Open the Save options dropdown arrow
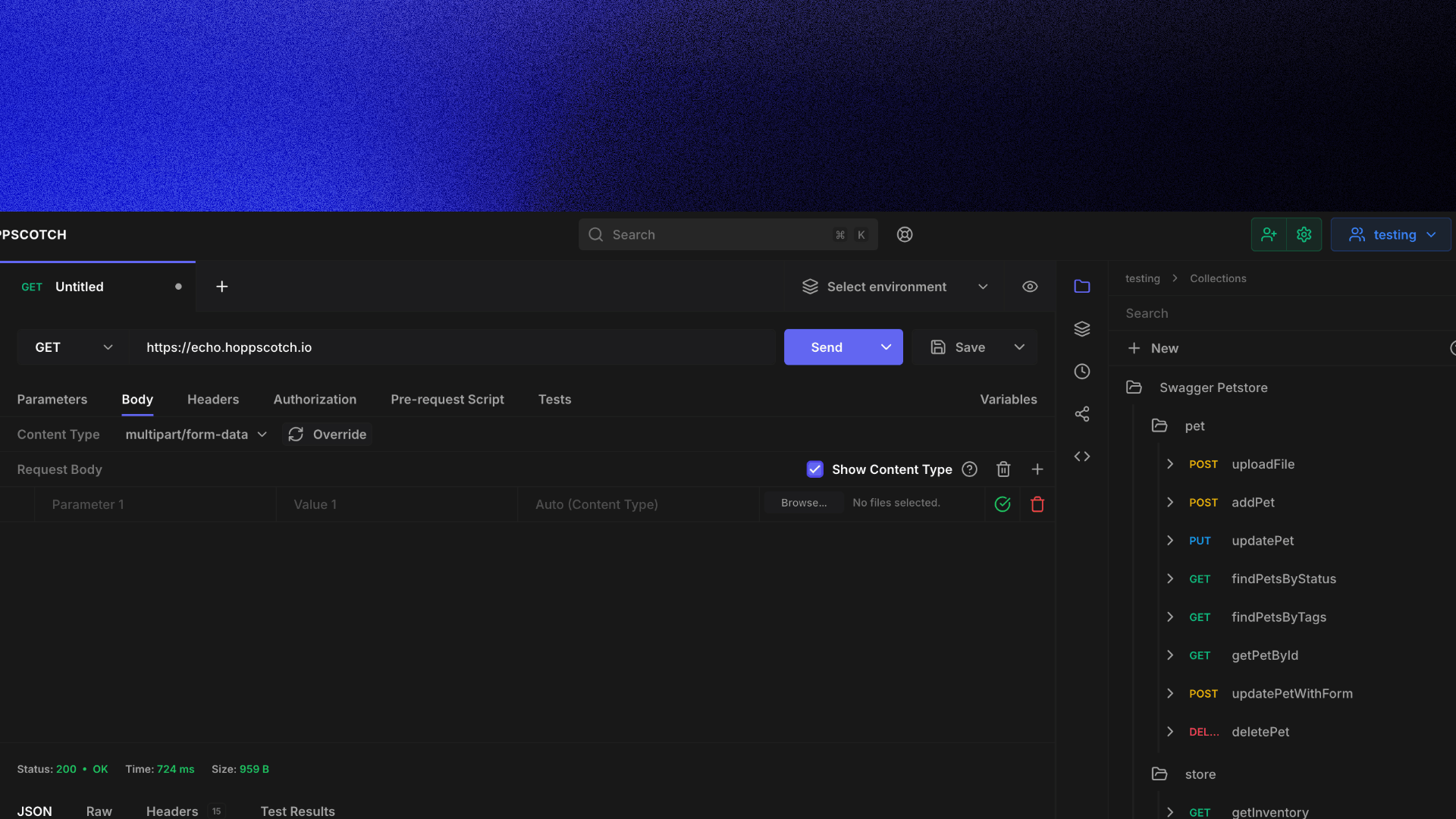 [1019, 347]
